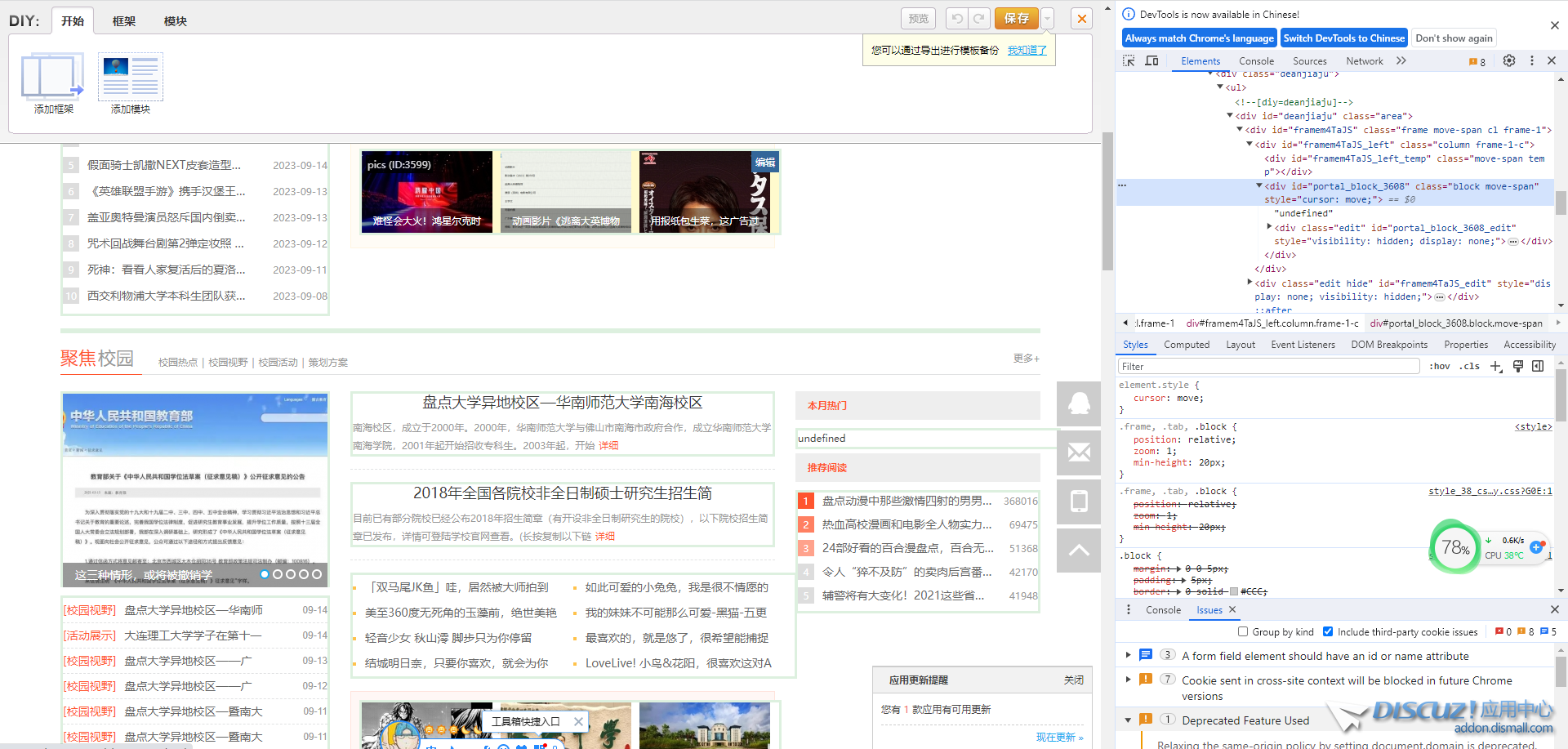The width and height of the screenshot is (1568, 749).
Task: Click the 编辑 badge on pics block
Action: point(765,163)
